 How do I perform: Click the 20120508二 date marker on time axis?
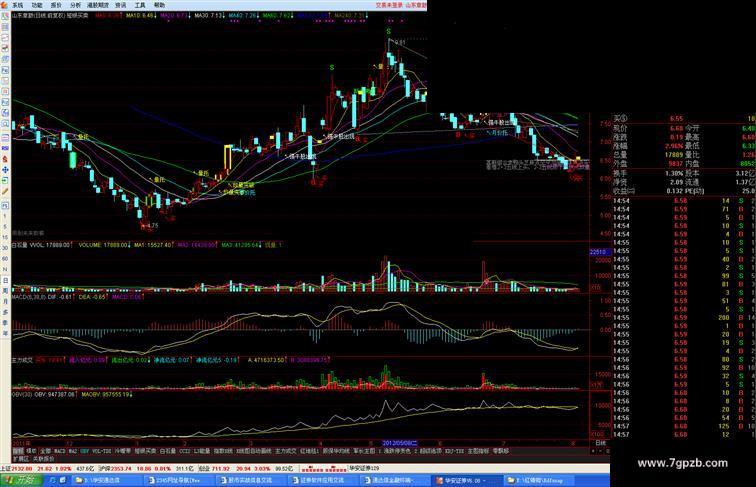tap(400, 442)
